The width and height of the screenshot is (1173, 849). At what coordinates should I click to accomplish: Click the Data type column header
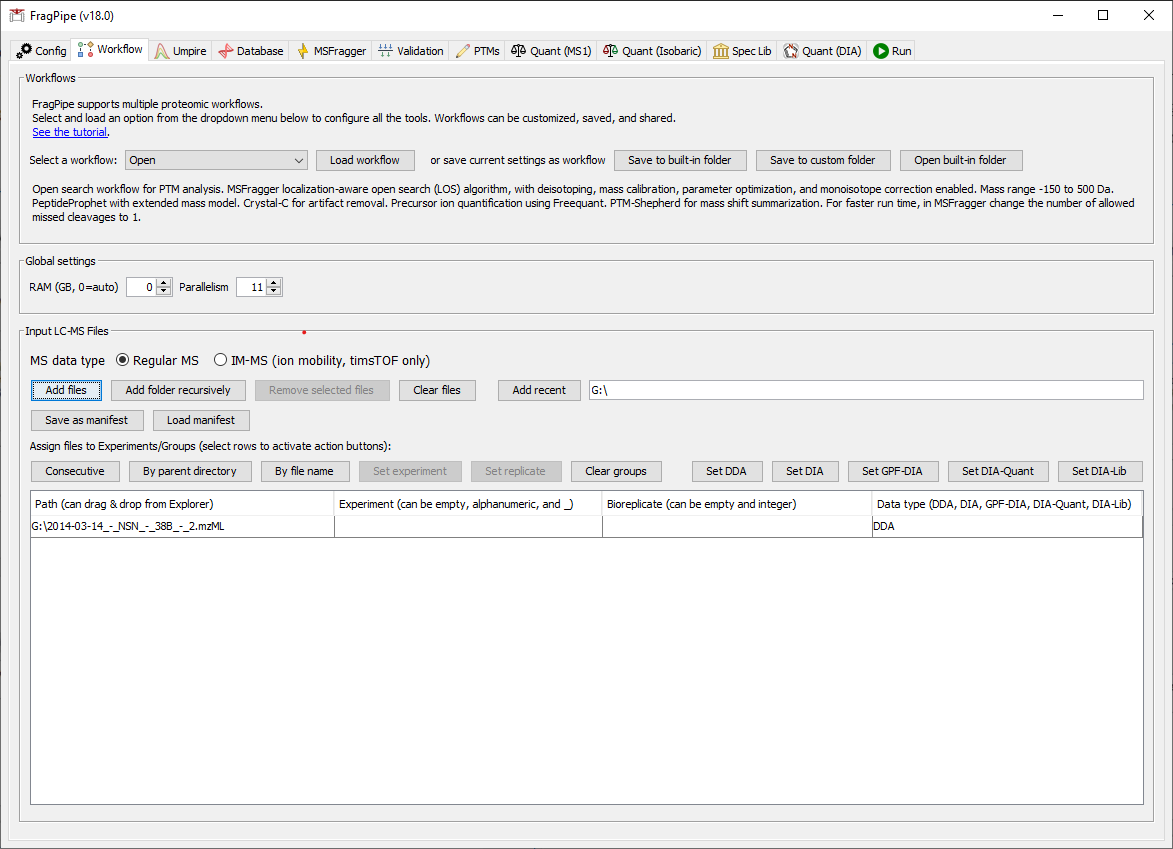tap(1007, 504)
